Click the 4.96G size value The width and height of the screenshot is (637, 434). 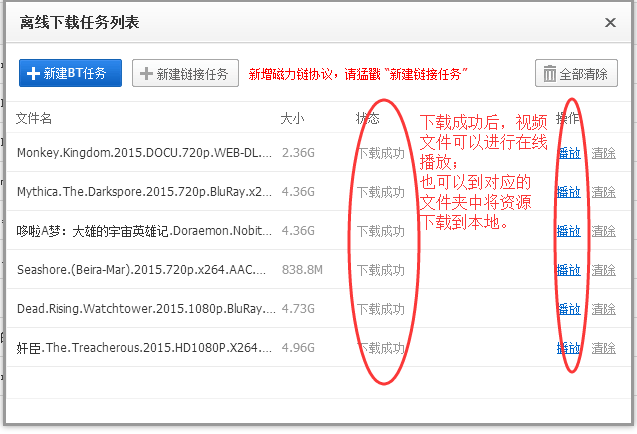298,348
